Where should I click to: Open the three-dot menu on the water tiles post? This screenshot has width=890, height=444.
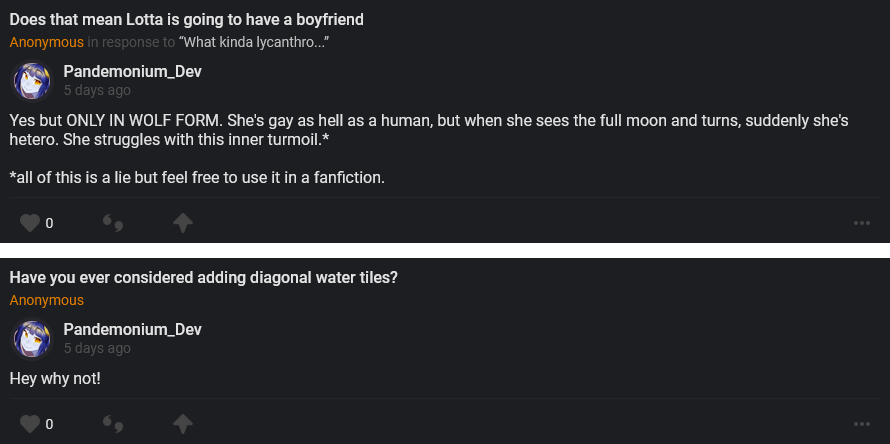862,423
